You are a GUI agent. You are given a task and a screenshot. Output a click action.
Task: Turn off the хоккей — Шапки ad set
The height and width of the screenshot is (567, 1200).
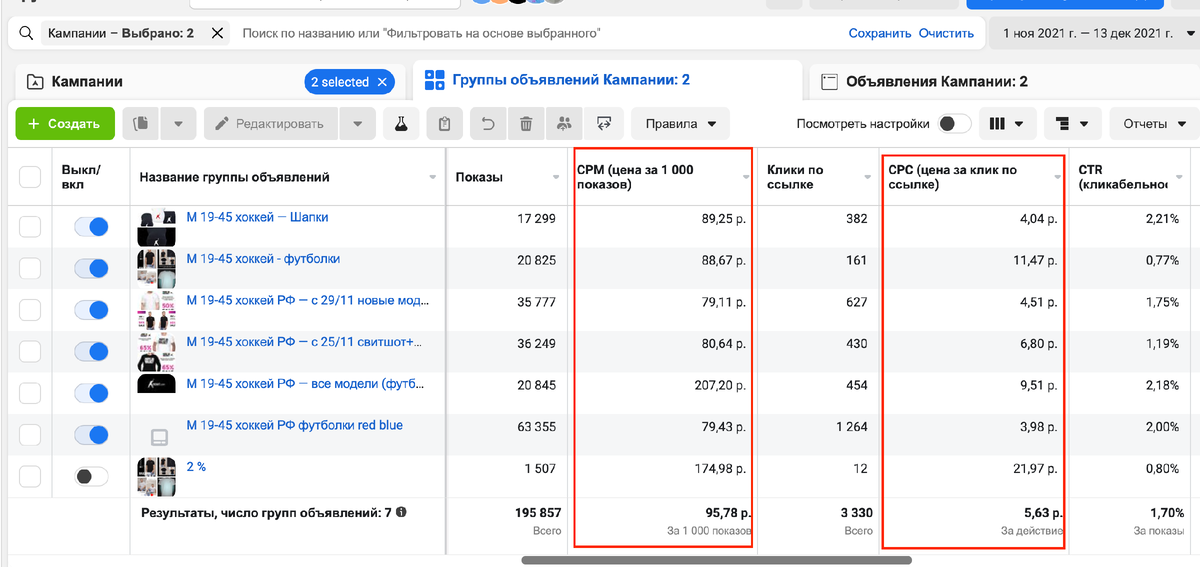(x=91, y=227)
